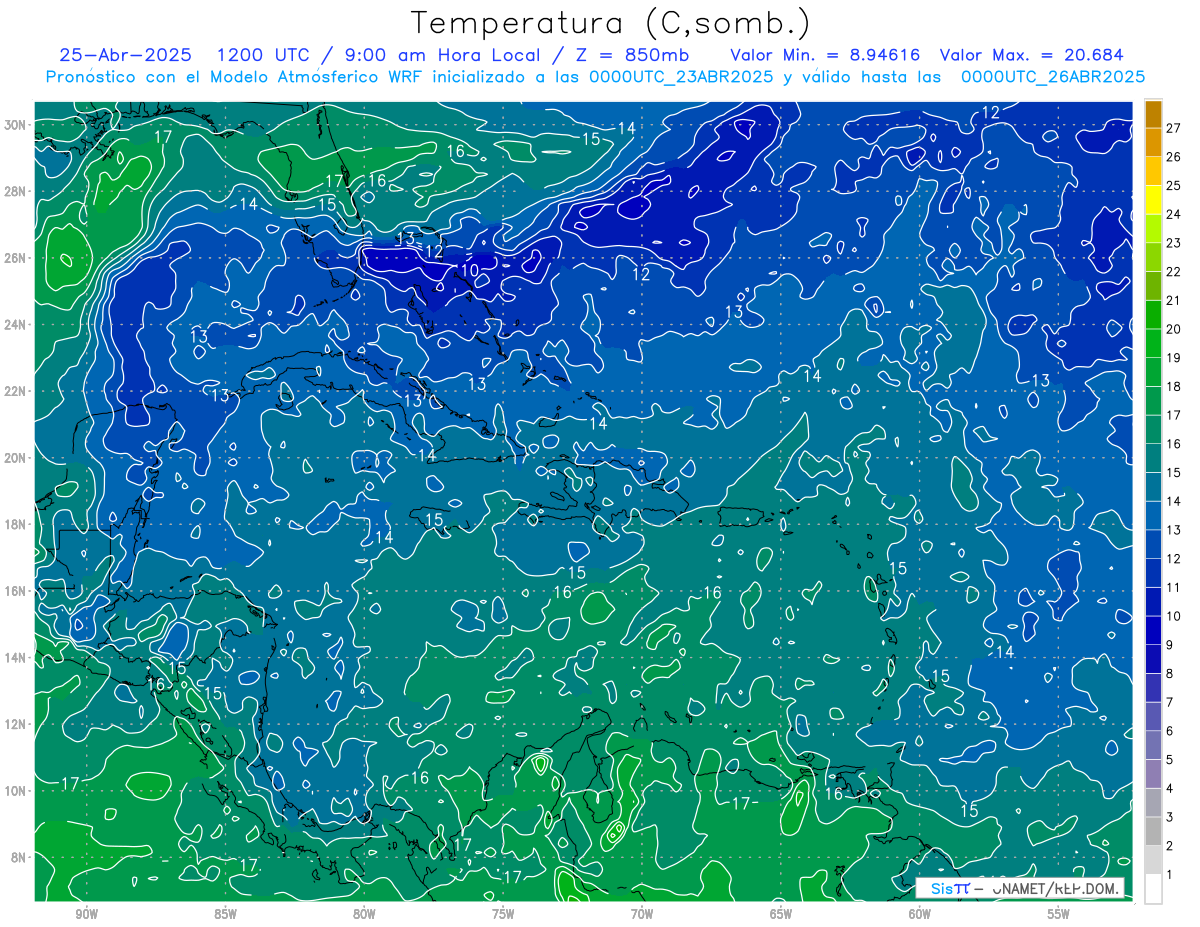The image size is (1200, 927).
Task: Click the "60W" longitude axis label
Action: [920, 914]
